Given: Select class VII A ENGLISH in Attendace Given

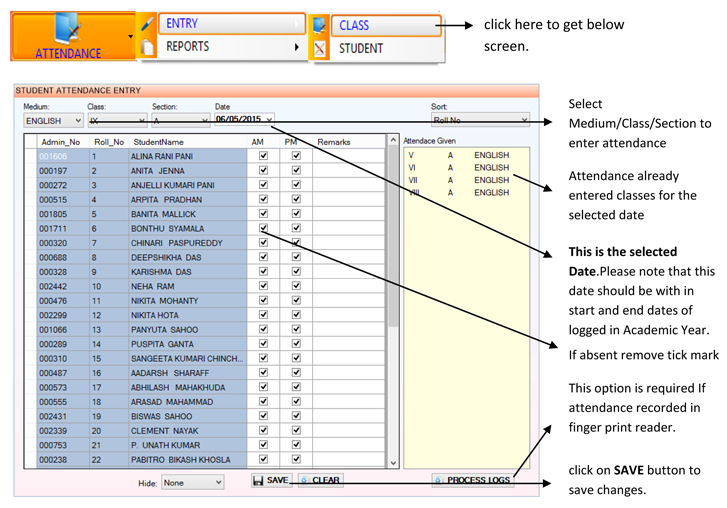Looking at the screenshot, I should pos(459,180).
